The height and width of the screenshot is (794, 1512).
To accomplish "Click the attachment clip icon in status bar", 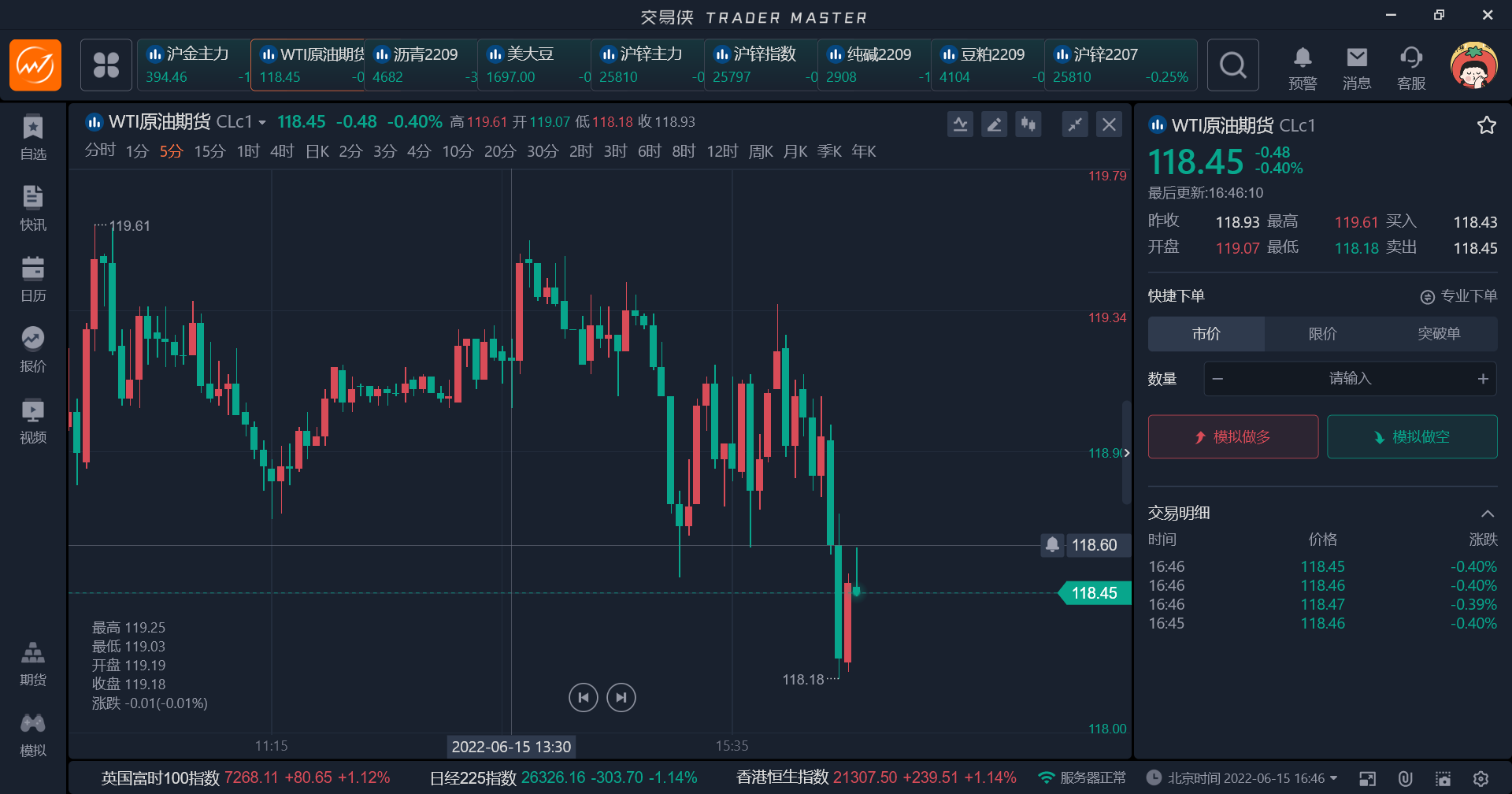I will [x=1406, y=778].
